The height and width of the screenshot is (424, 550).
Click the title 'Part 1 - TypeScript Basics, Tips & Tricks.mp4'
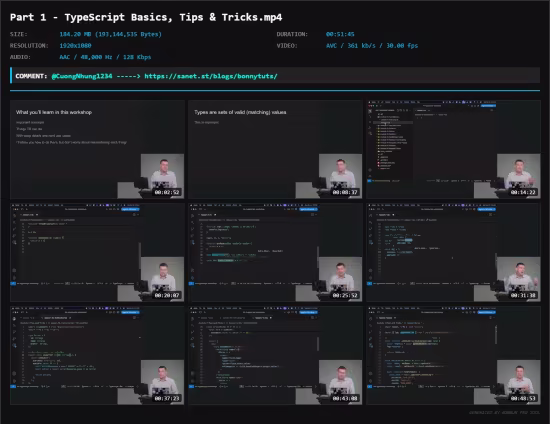click(x=146, y=17)
